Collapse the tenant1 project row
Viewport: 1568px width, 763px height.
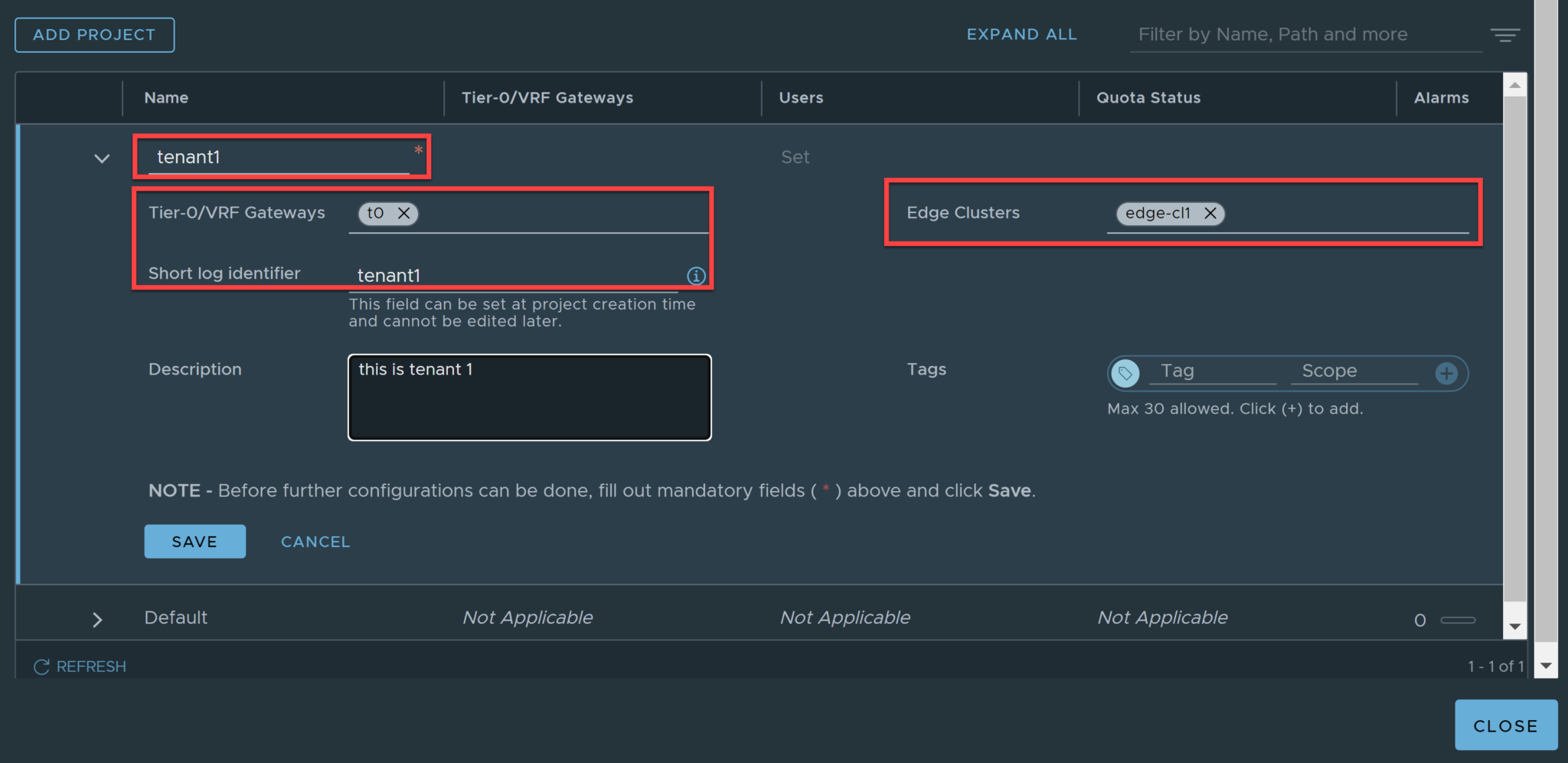pyautogui.click(x=100, y=158)
